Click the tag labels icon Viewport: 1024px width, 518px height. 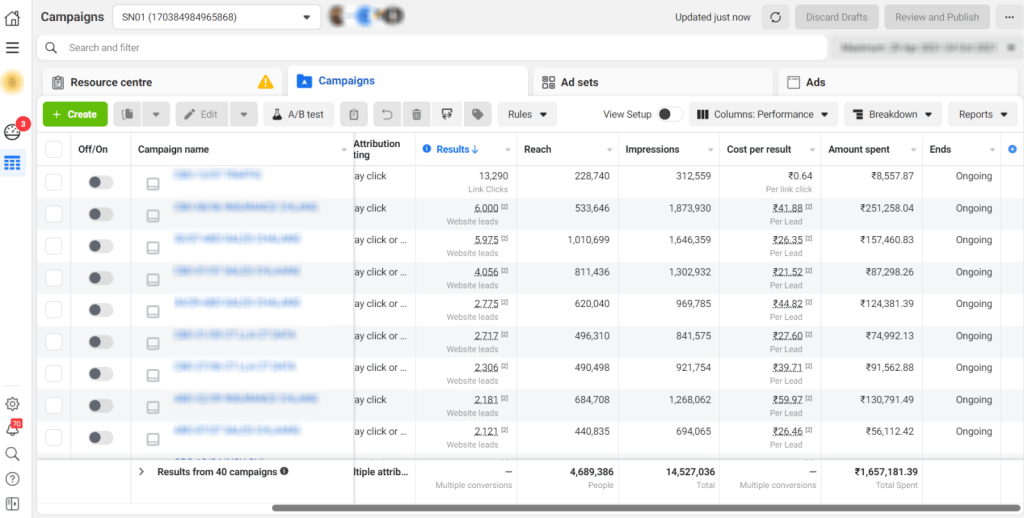click(477, 114)
